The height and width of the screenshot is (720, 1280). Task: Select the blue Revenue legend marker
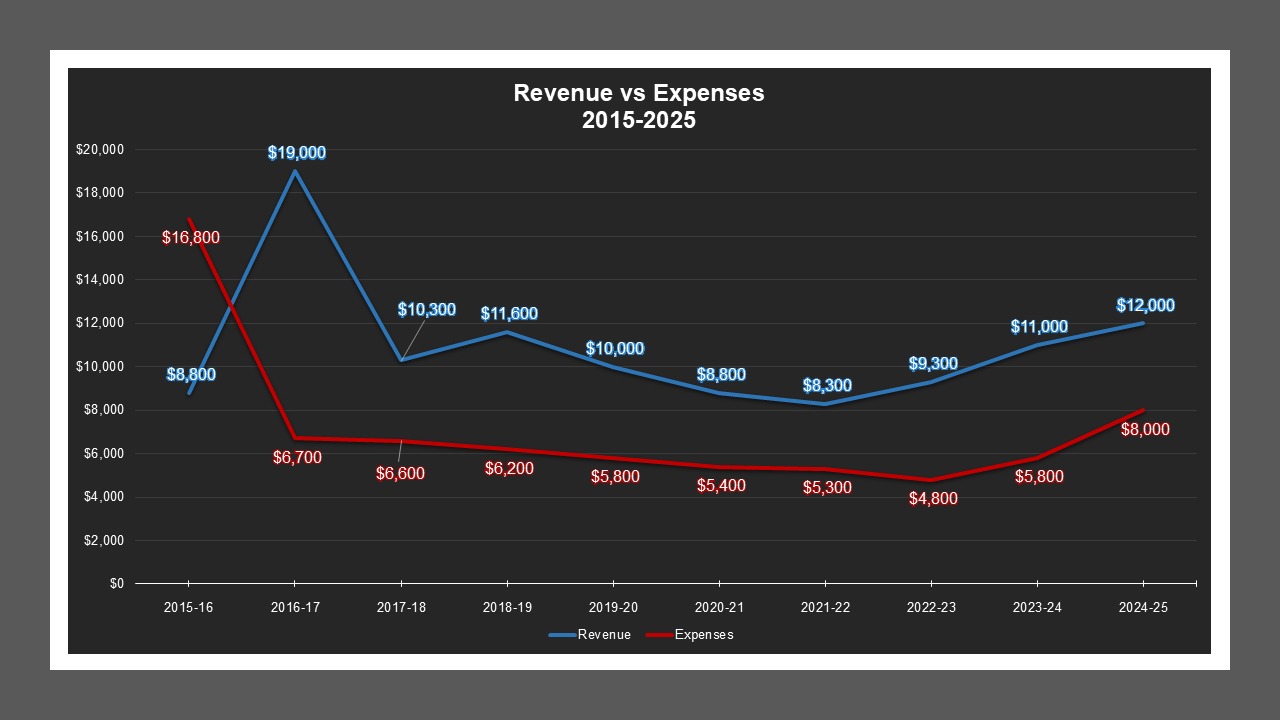(x=561, y=634)
